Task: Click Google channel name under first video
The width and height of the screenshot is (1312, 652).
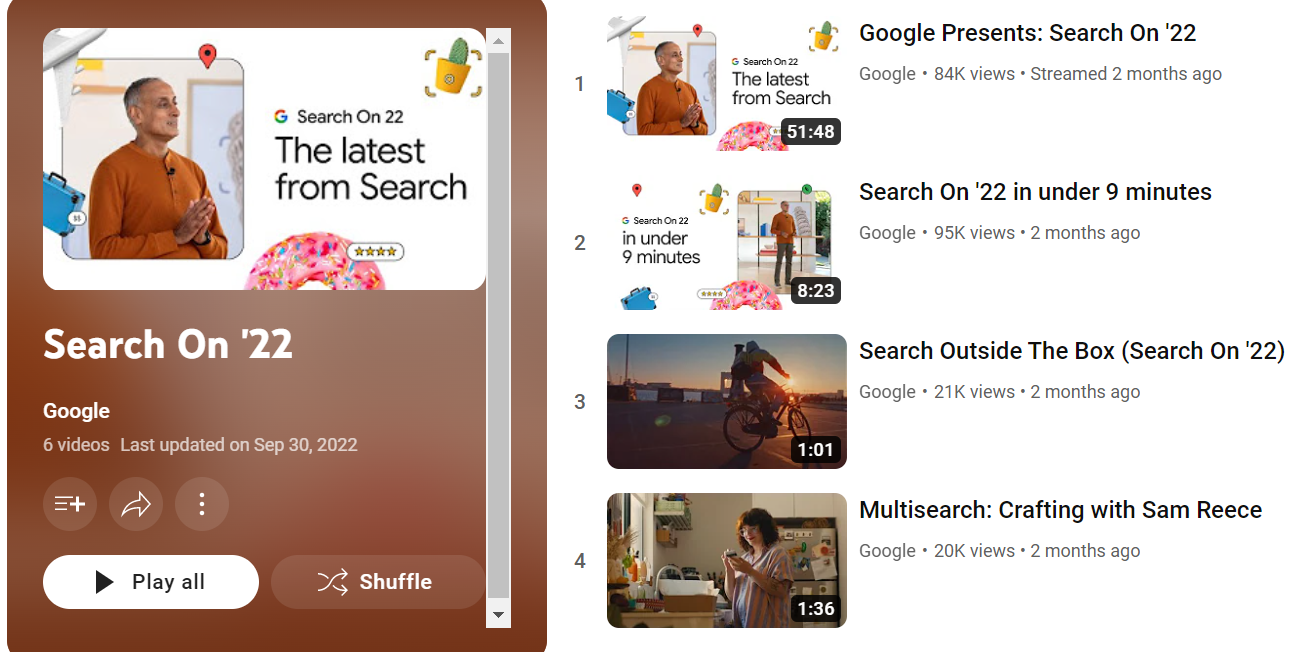Action: [887, 74]
